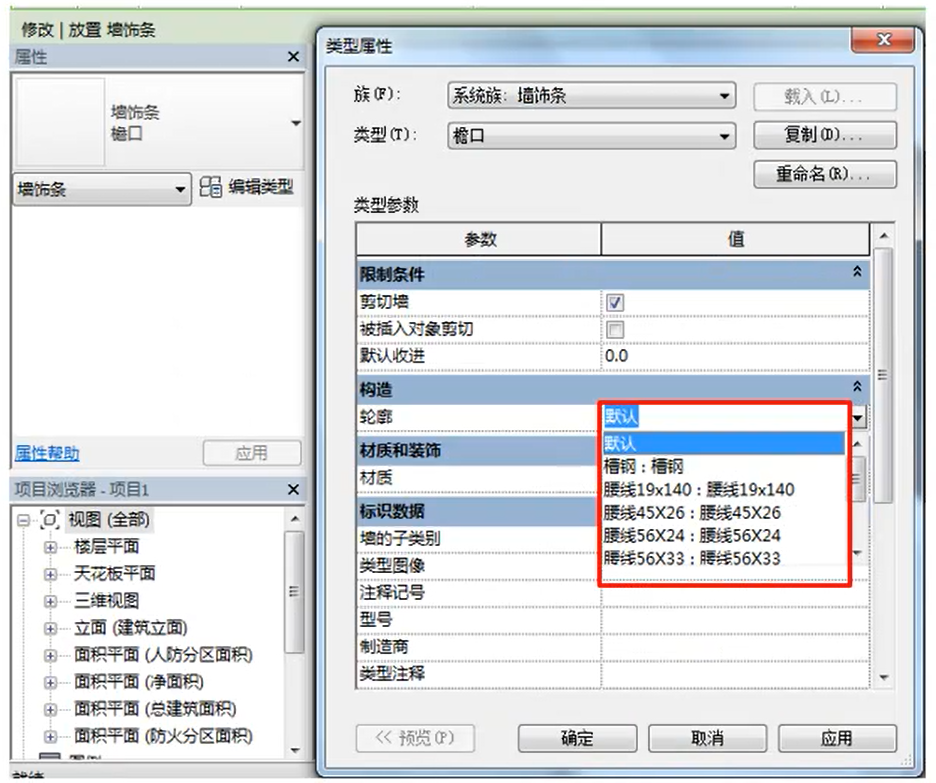Viewport: 936px width, 783px height.
Task: Toggle the 剪切墙 checkbox
Action: [x=616, y=302]
